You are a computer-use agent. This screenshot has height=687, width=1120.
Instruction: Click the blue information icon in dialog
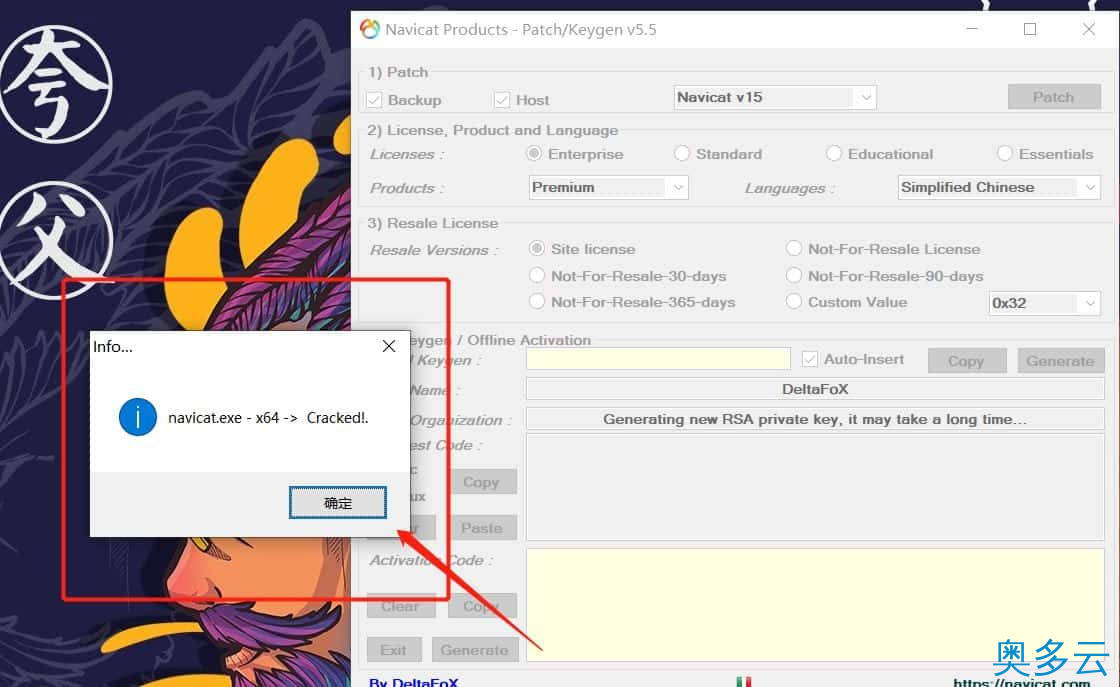click(x=138, y=417)
